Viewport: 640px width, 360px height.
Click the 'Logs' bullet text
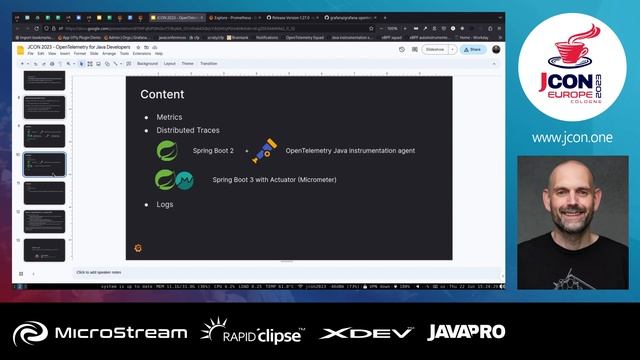(165, 204)
